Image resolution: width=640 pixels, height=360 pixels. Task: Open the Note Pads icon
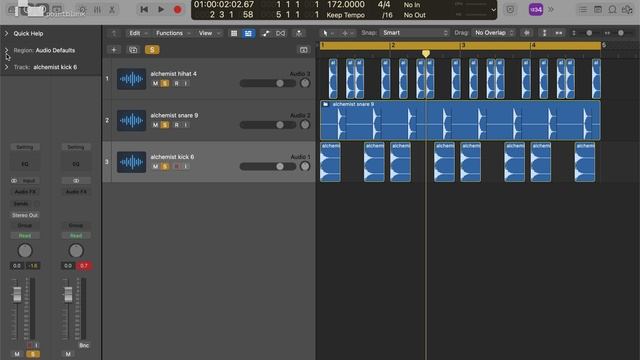pyautogui.click(x=598, y=9)
